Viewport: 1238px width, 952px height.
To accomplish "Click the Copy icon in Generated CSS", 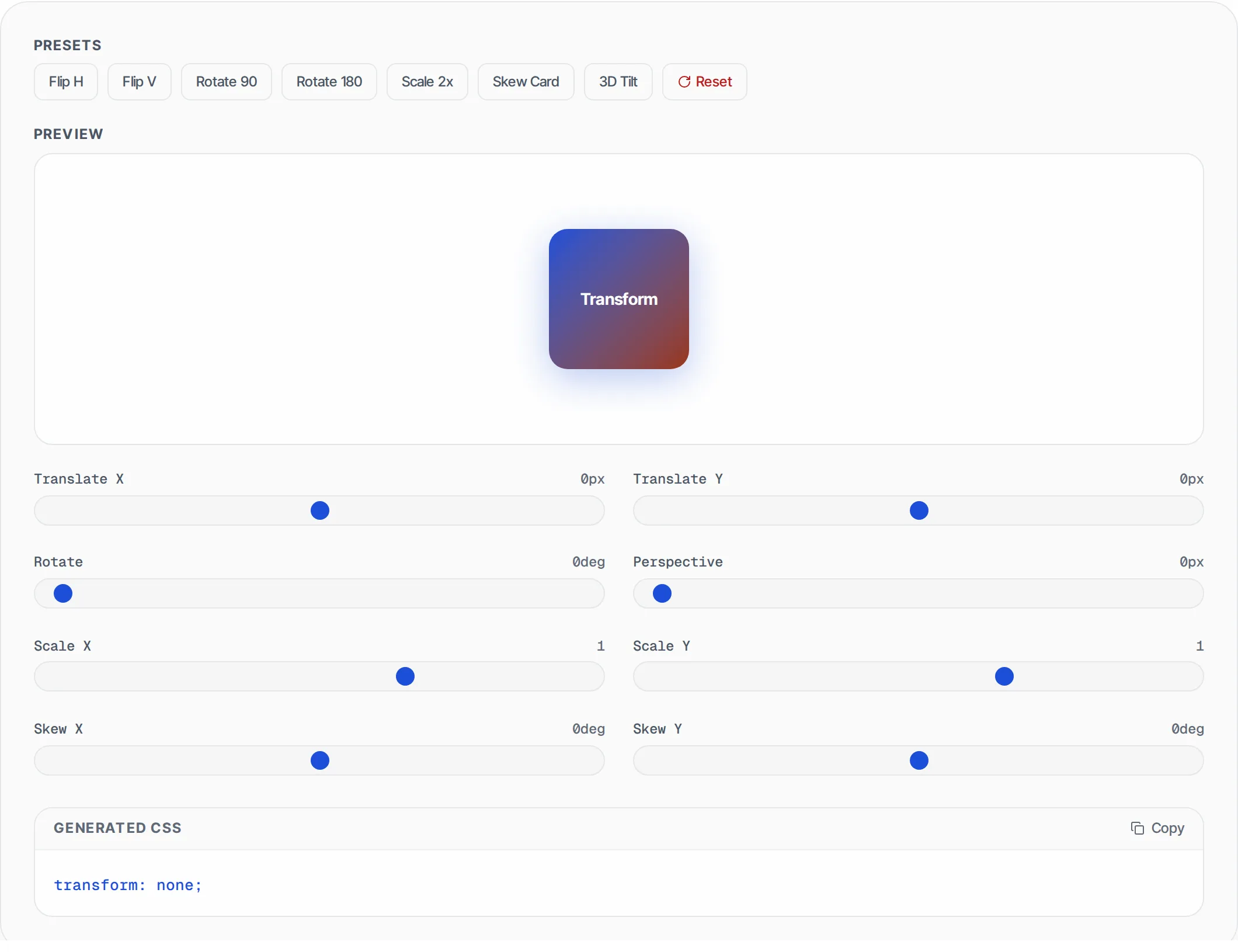I will pos(1138,828).
